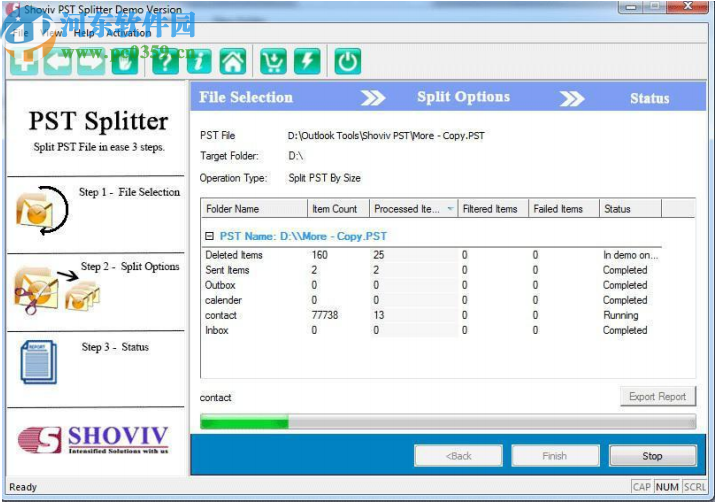The image size is (716, 503).
Task: Click the green plus Add File toolbar icon
Action: [x=24, y=61]
